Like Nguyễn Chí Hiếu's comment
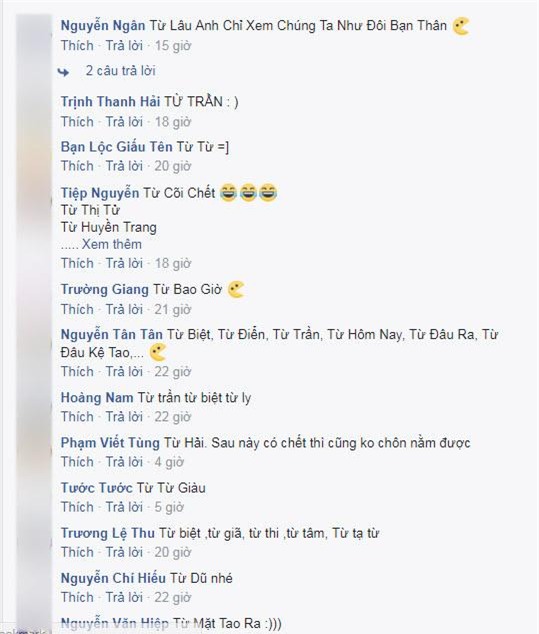Viewport: 539px width, 634px height. tap(77, 597)
